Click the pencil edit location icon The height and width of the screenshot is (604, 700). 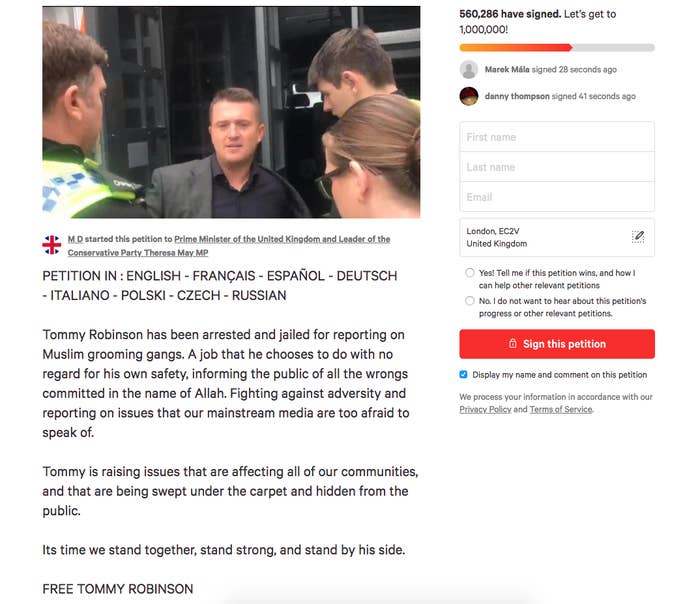pyautogui.click(x=638, y=236)
